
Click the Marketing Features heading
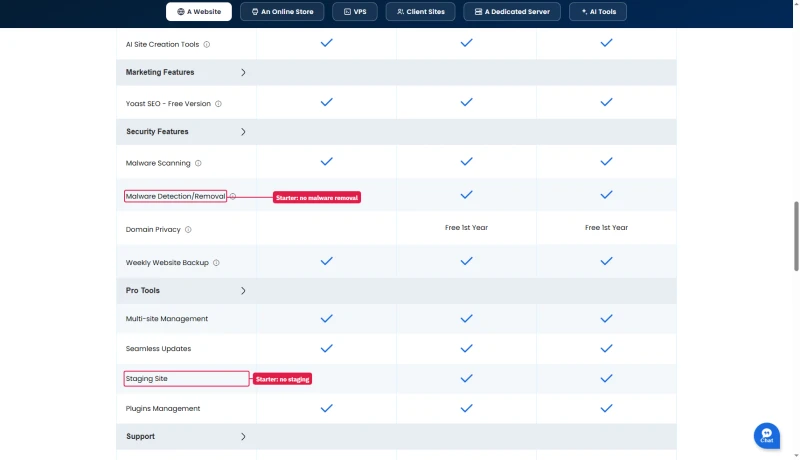160,72
